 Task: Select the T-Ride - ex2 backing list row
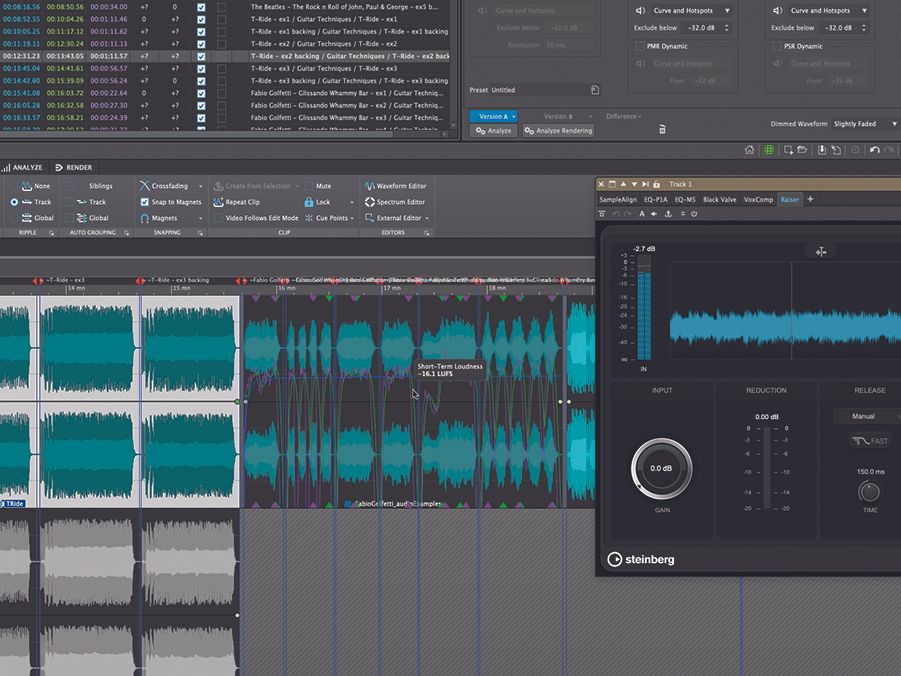click(x=225, y=56)
